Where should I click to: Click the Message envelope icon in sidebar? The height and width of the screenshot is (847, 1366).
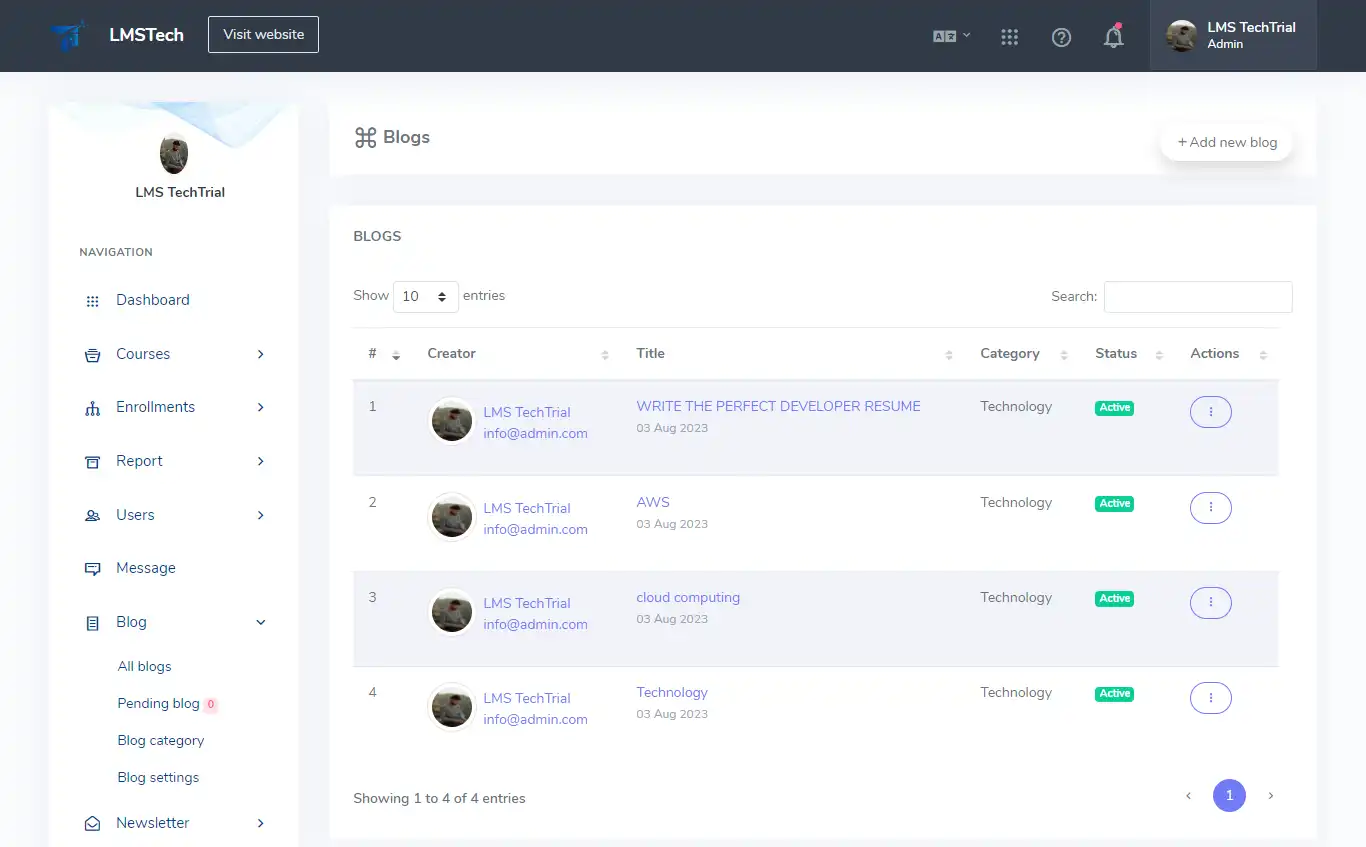point(91,567)
